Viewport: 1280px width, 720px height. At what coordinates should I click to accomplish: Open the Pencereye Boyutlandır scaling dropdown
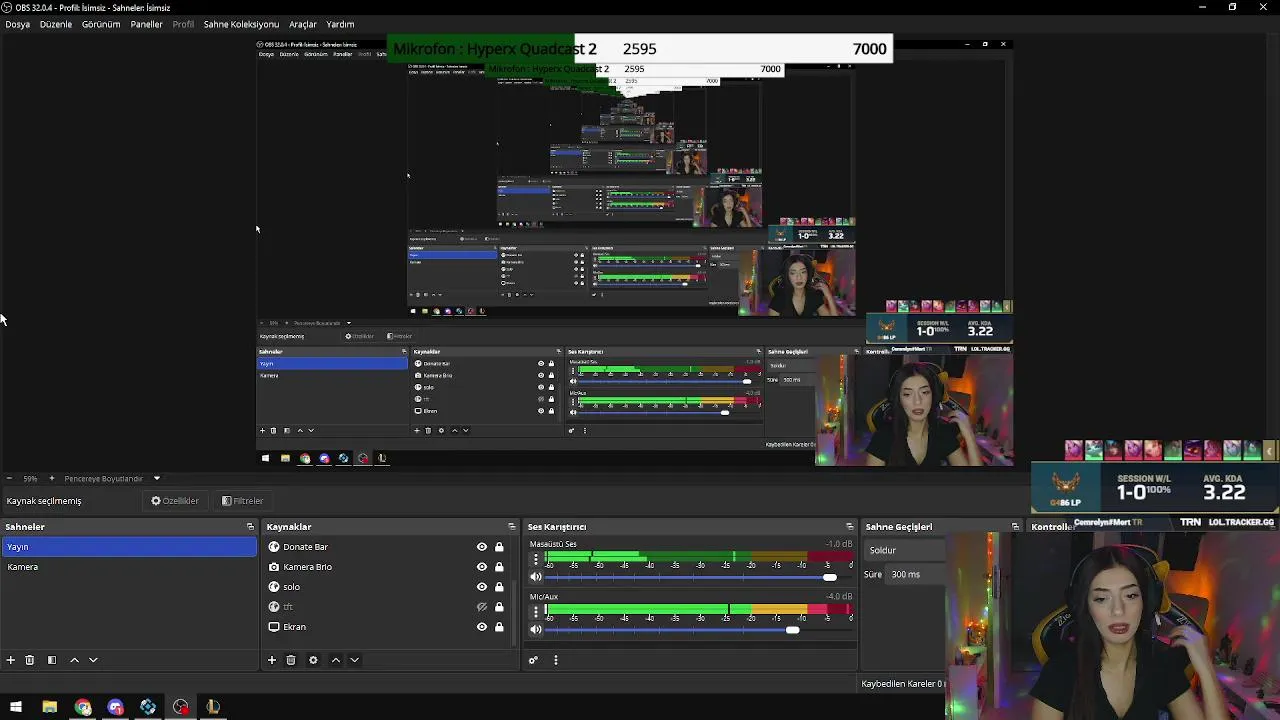pos(112,479)
